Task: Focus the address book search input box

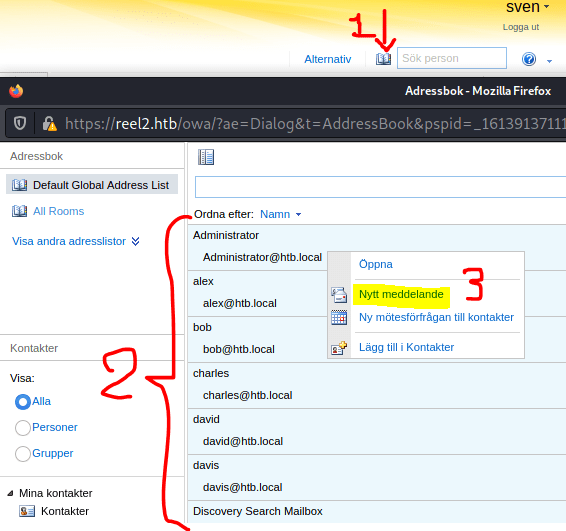Action: click(x=380, y=187)
